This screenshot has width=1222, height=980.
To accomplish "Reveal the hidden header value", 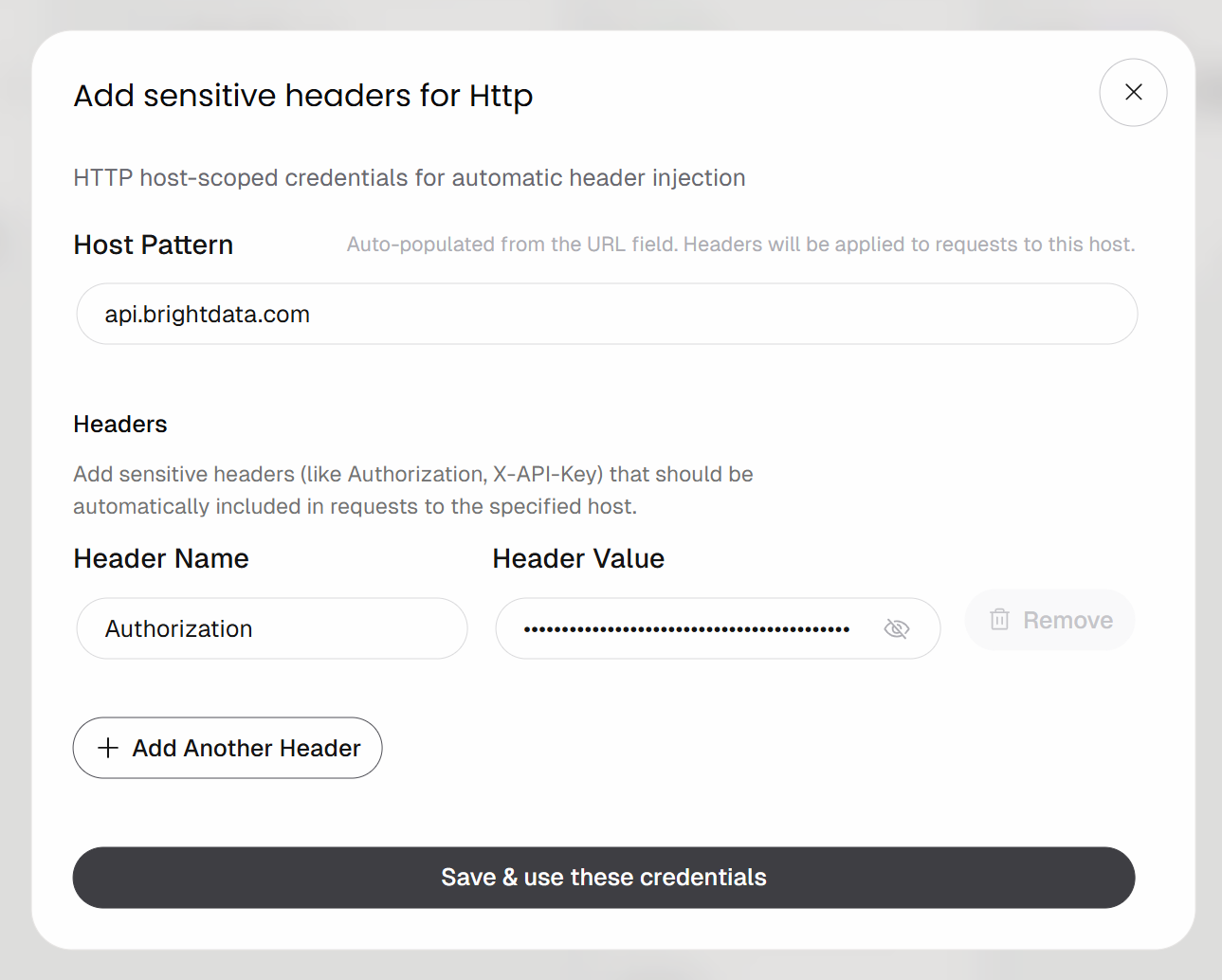I will (896, 628).
